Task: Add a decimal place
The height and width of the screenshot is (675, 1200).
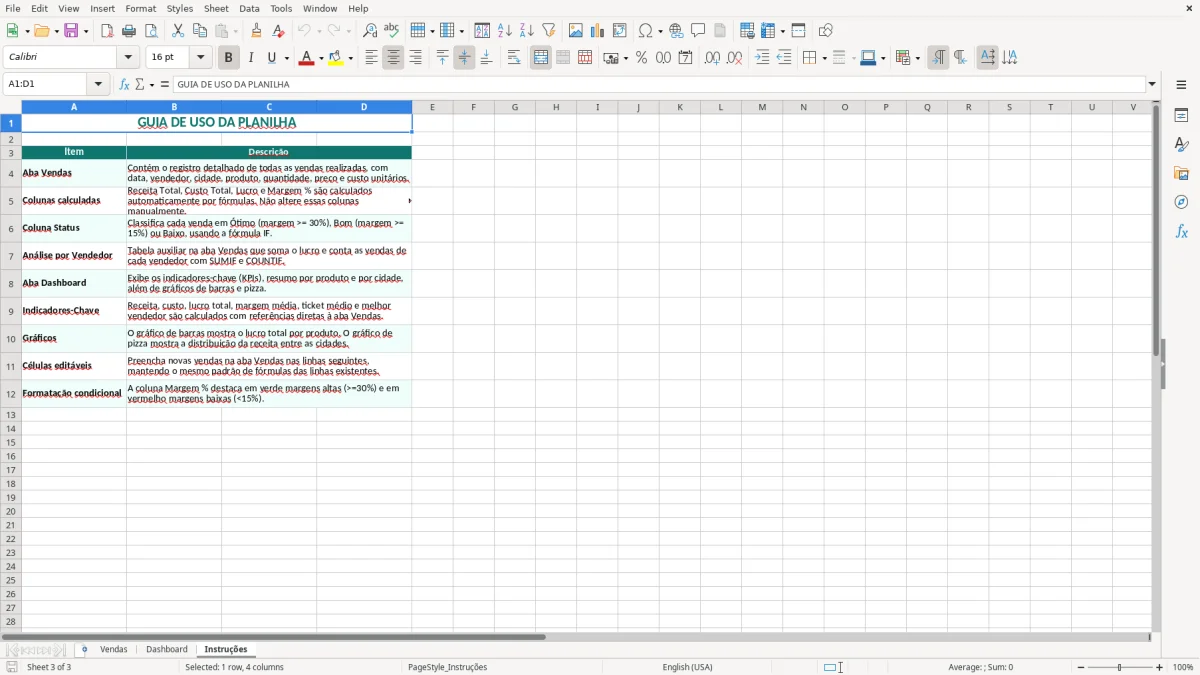Action: tap(712, 58)
